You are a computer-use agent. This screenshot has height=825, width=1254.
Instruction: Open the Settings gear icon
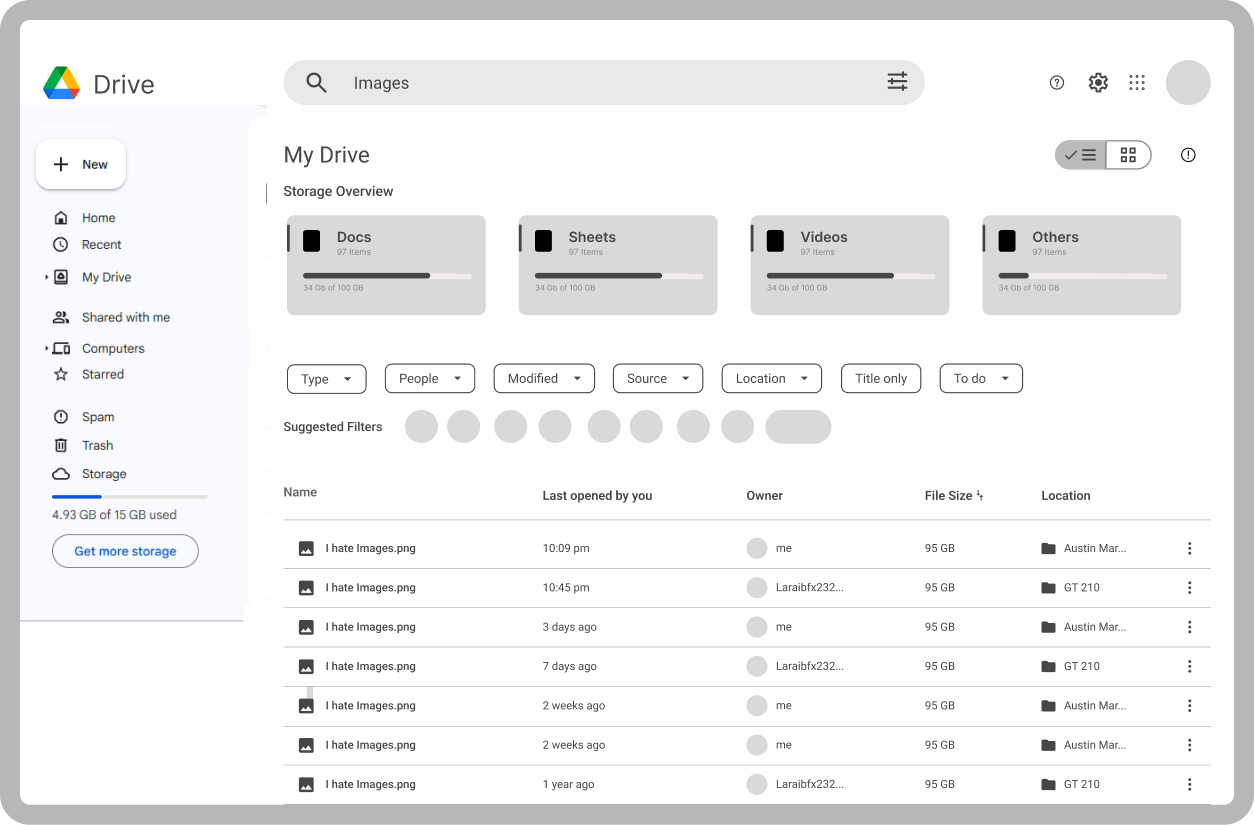point(1098,83)
